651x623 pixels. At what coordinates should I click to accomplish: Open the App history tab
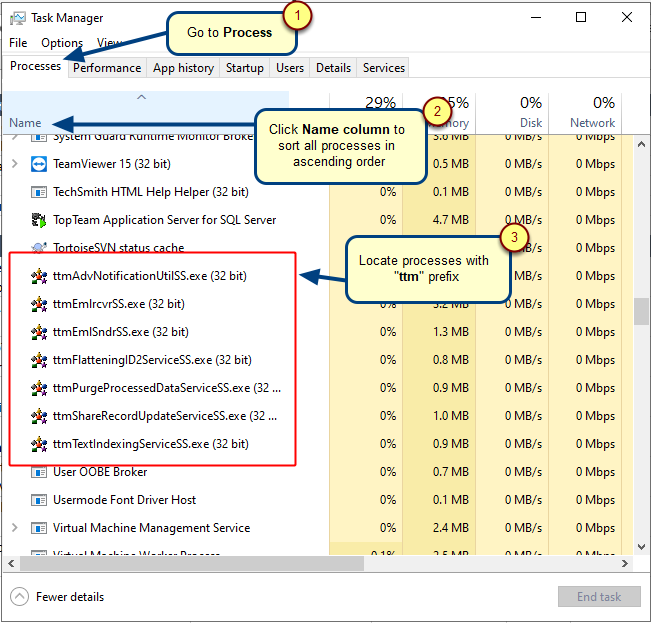pos(184,68)
